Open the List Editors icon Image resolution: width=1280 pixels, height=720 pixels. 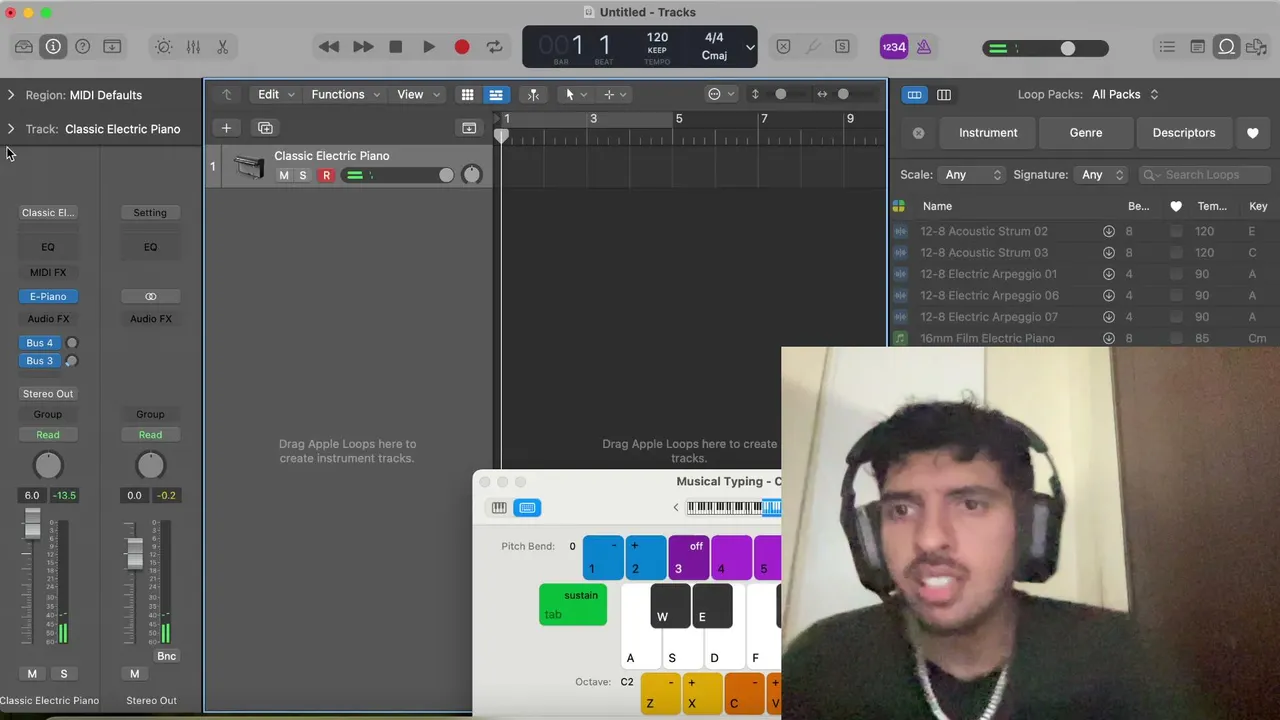point(1167,47)
